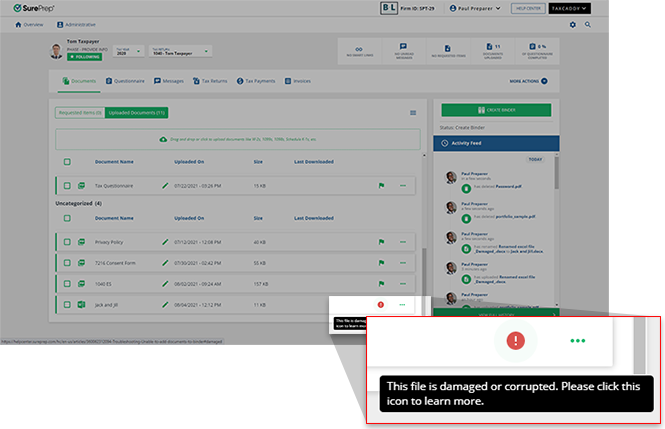Click the Create Binder button
Screen dimensions: 665x429
pos(496,110)
